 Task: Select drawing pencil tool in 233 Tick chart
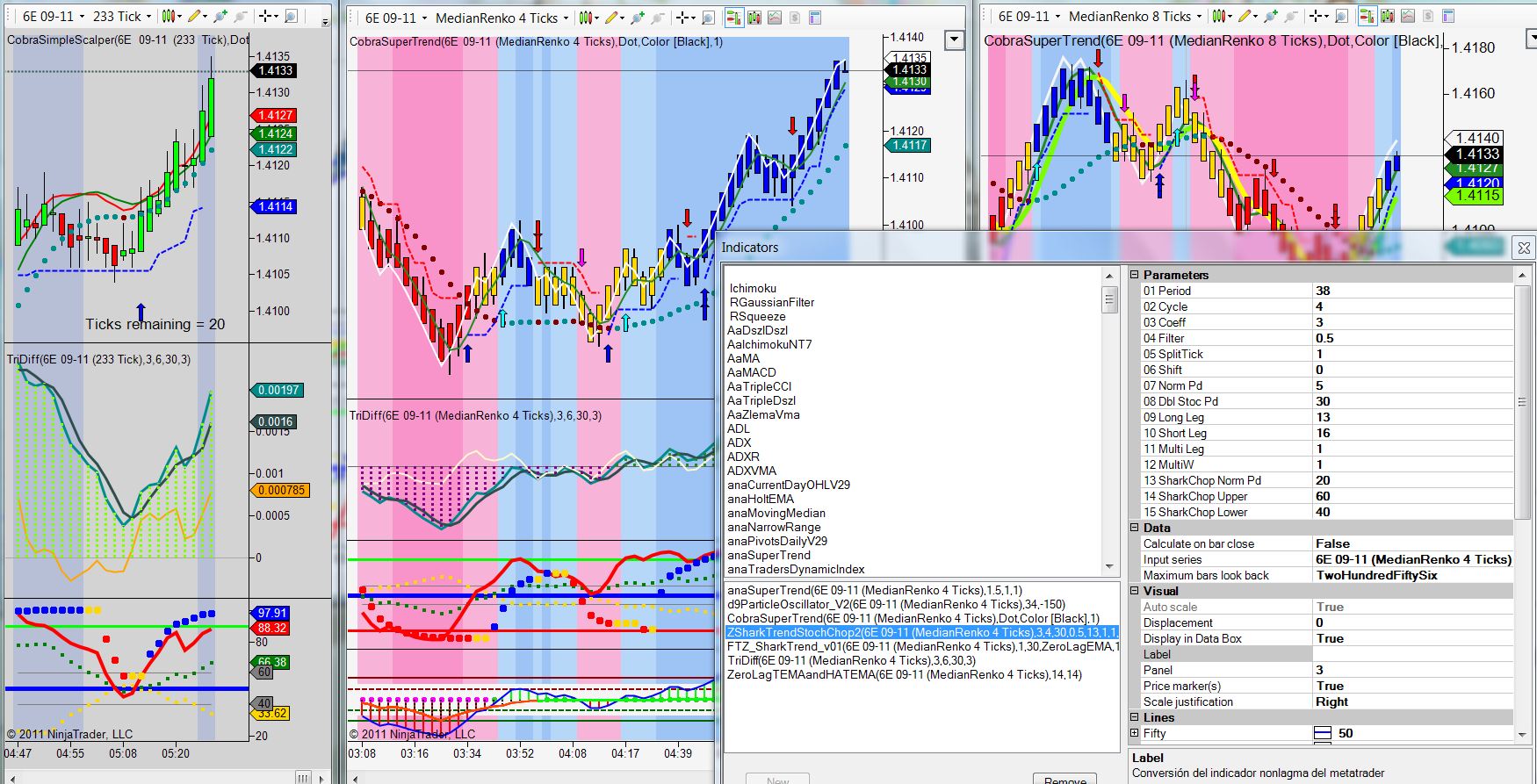[196, 17]
